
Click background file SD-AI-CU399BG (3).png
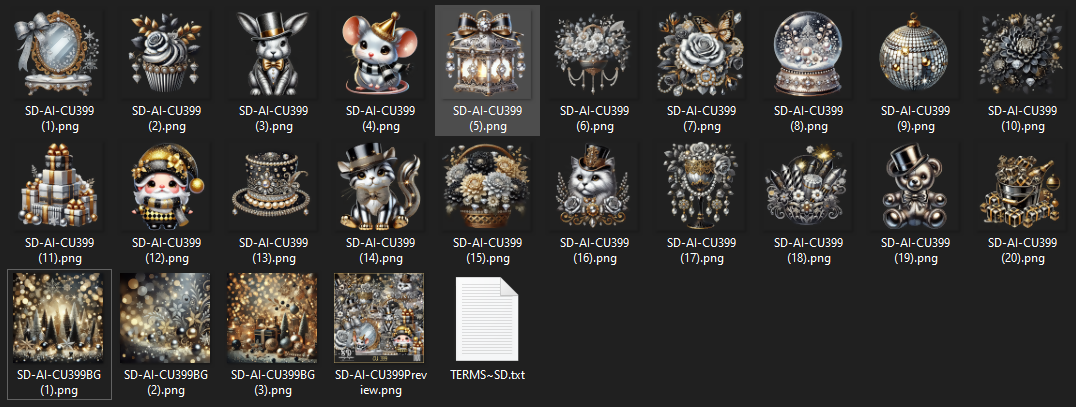(273, 318)
